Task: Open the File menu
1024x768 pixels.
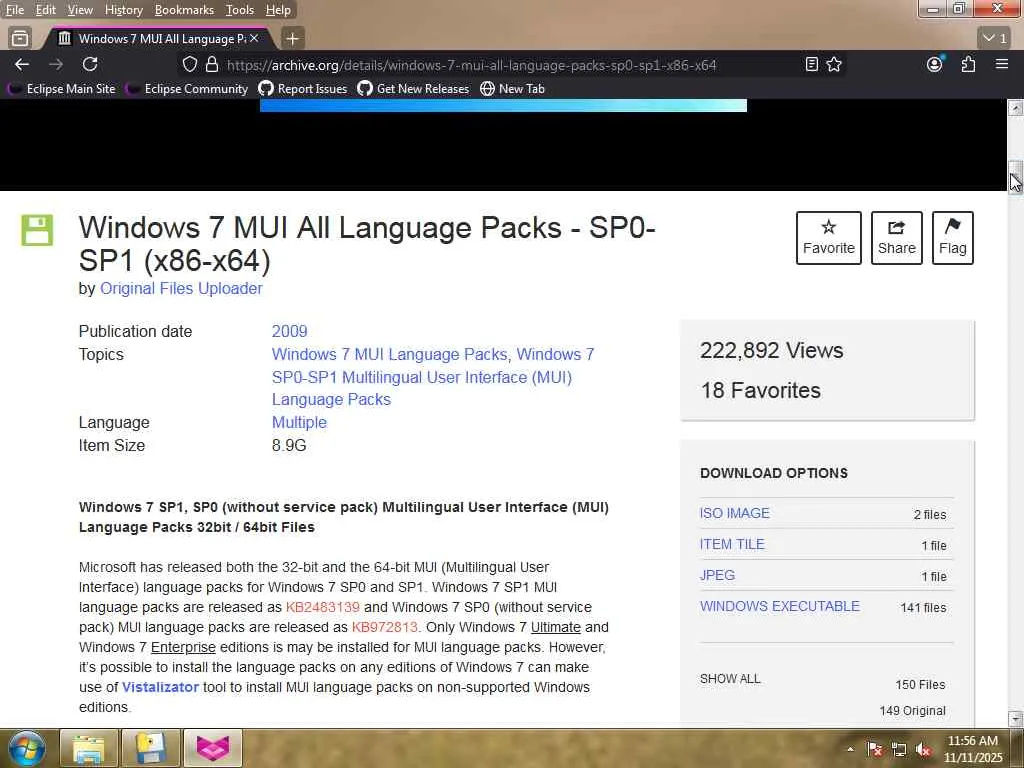Action: 14,10
